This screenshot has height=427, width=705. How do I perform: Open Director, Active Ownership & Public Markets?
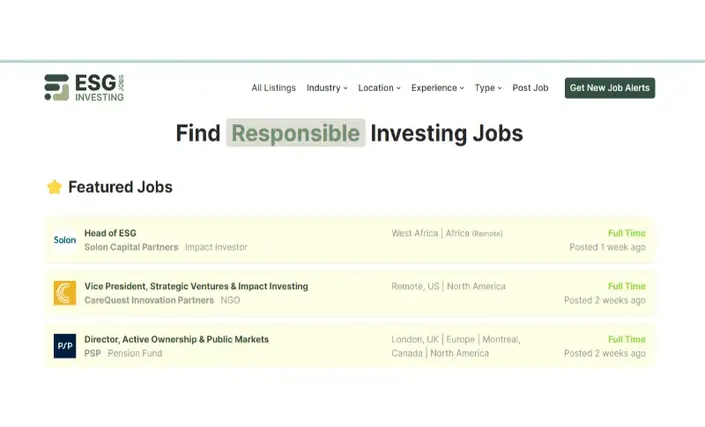[176, 339]
